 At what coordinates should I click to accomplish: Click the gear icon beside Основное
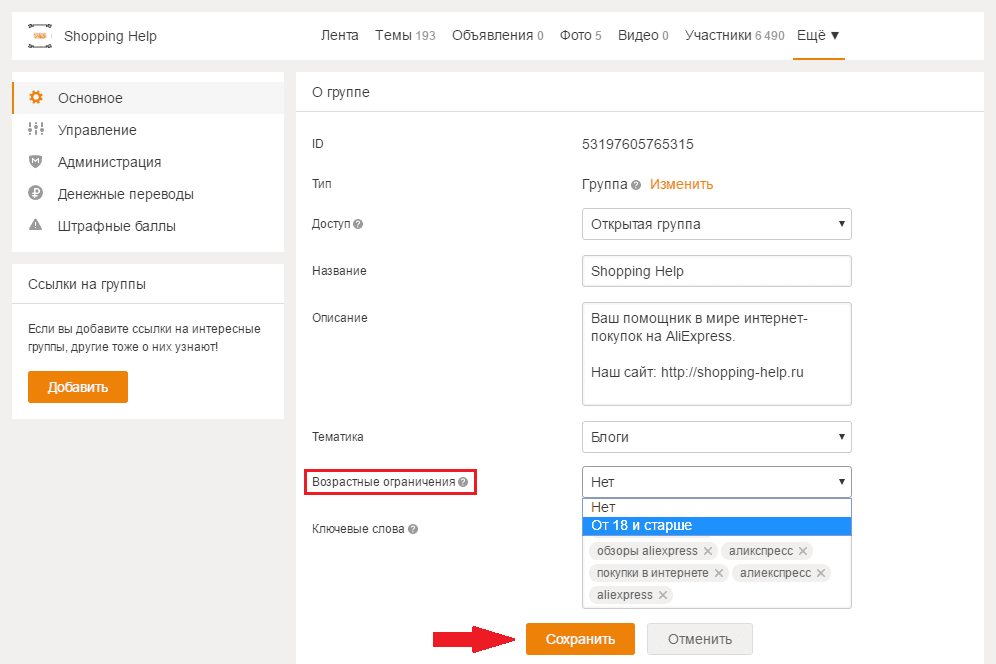pos(36,98)
